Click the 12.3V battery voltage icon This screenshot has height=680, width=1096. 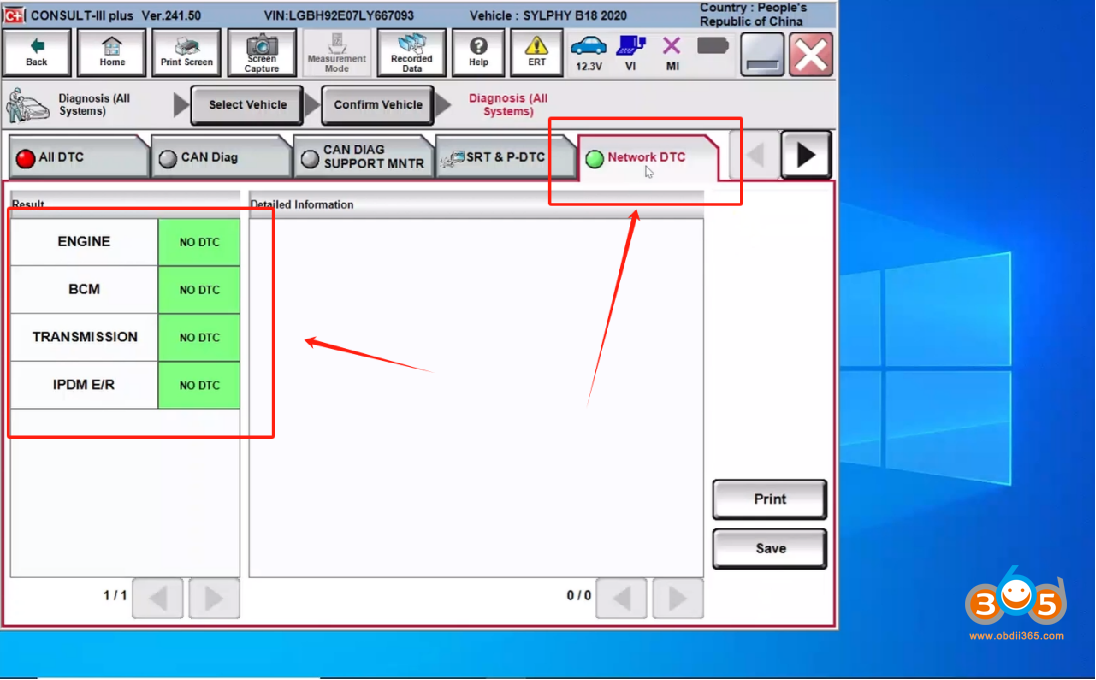[588, 52]
